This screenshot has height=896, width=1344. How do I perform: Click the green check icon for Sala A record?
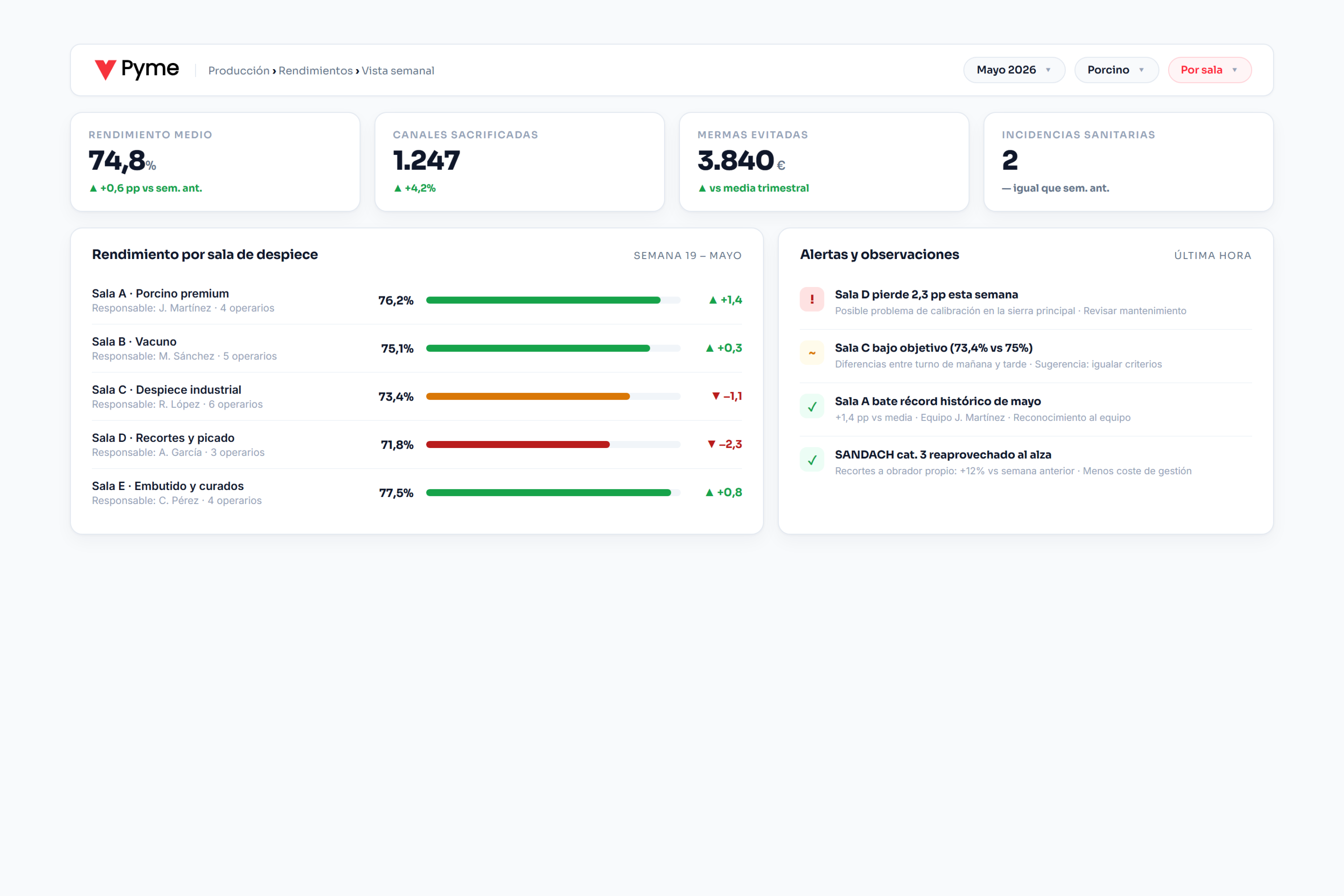click(x=812, y=406)
